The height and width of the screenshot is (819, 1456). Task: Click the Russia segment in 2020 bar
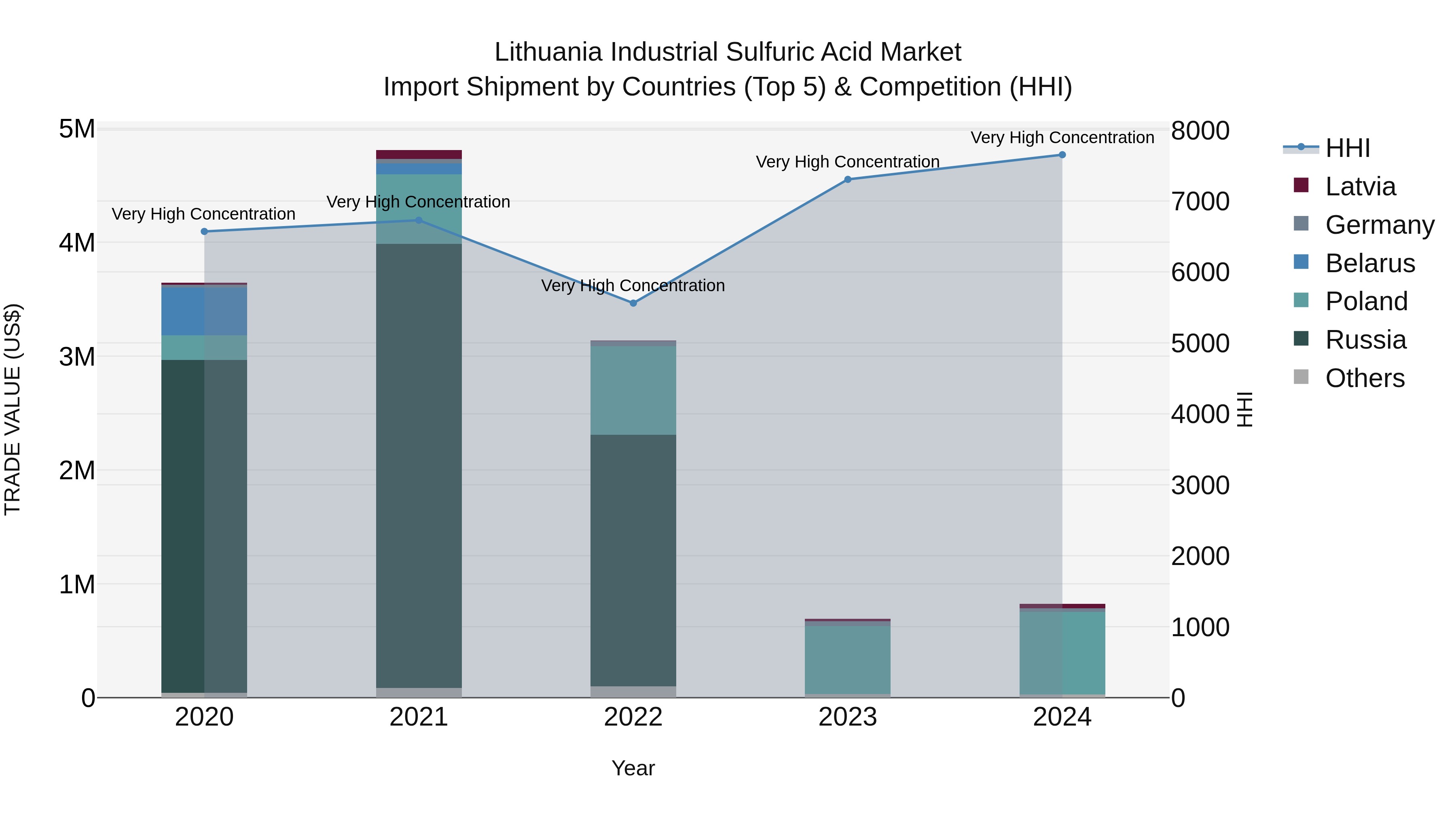(205, 526)
